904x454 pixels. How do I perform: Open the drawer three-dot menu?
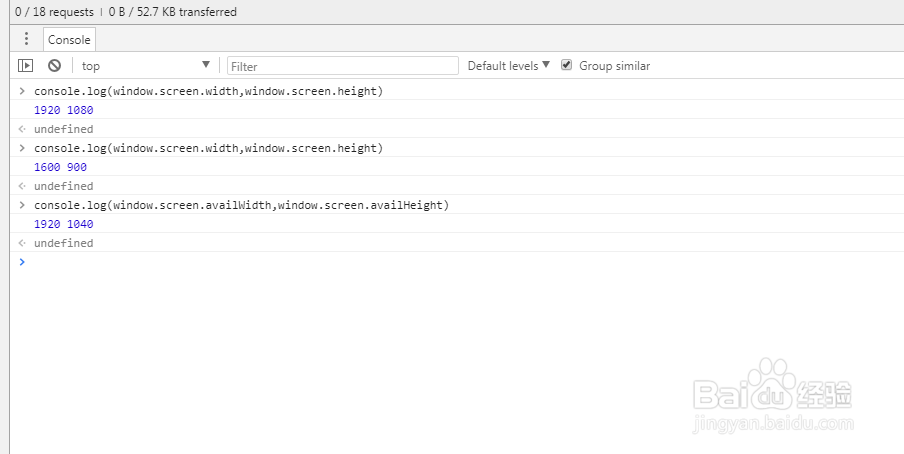point(26,39)
